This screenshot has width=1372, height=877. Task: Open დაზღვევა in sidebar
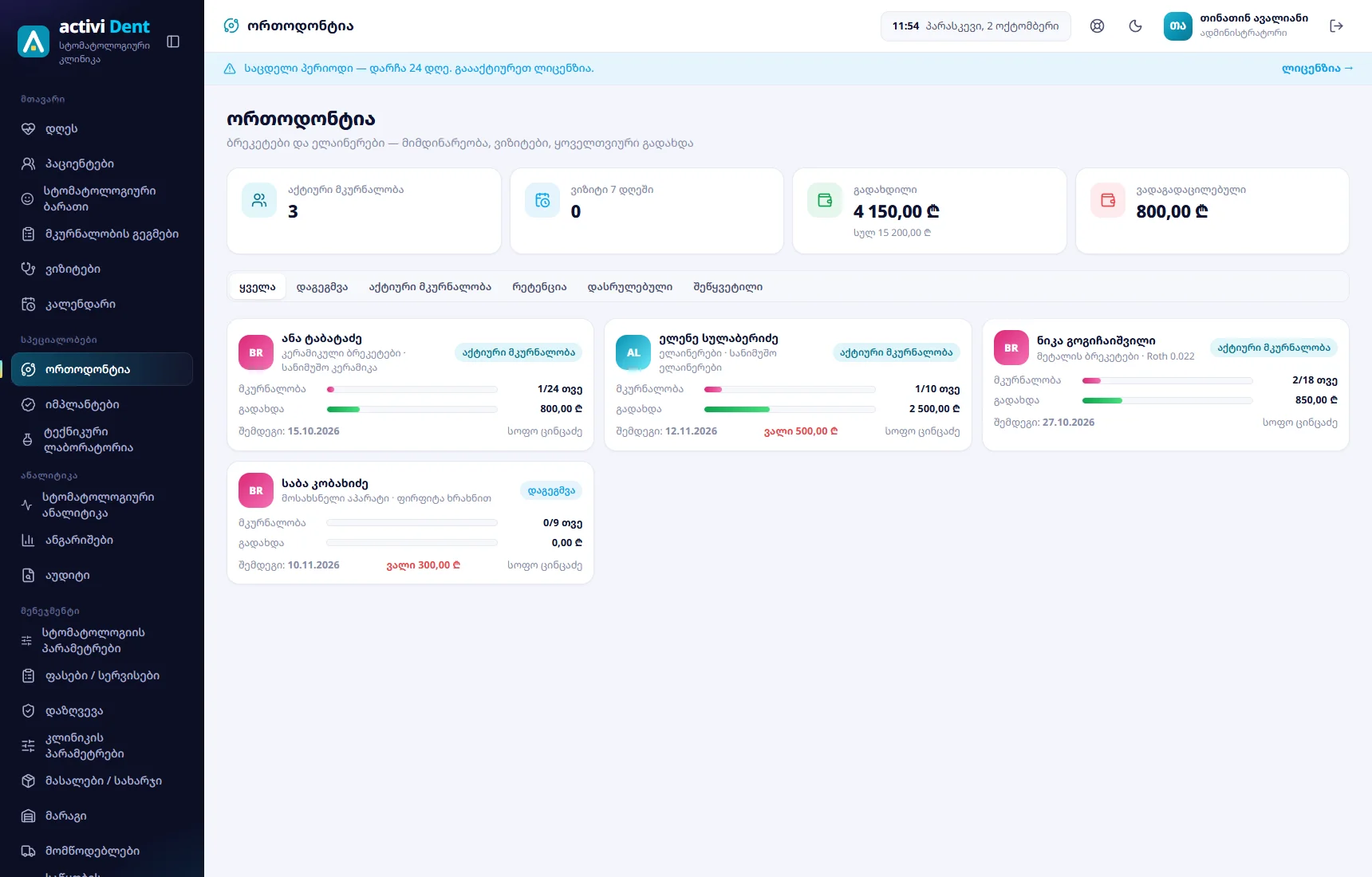click(x=102, y=710)
